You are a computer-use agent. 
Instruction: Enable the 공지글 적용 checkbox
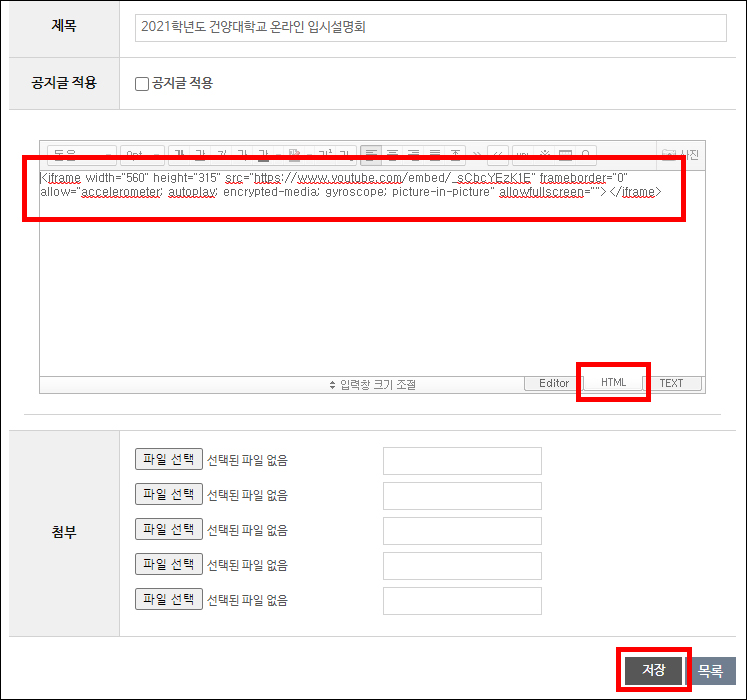pyautogui.click(x=142, y=84)
